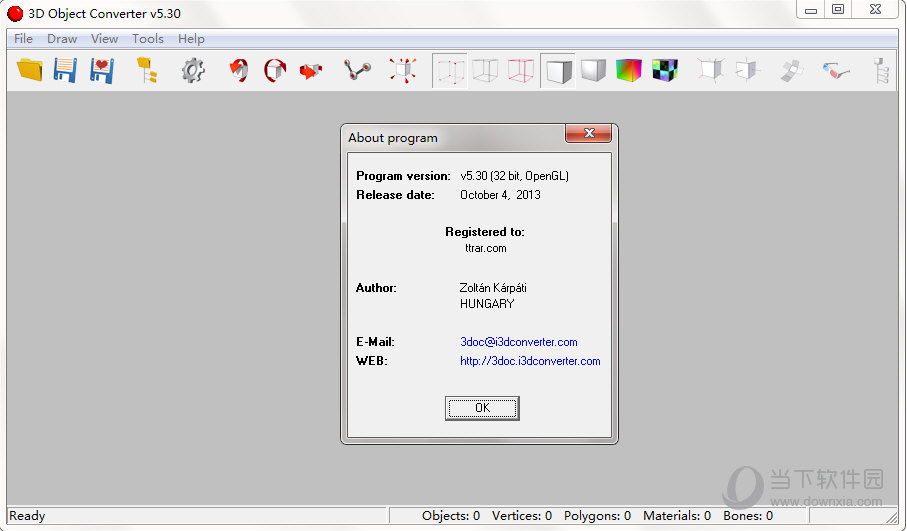Viewport: 907px width, 531px height.
Task: Minimize the 3D Object Converter window
Action: point(811,10)
